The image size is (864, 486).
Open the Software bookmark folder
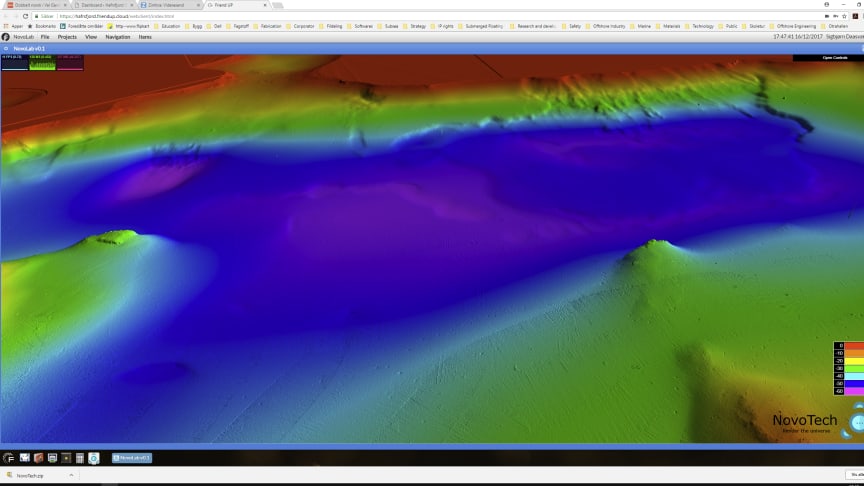(x=360, y=26)
